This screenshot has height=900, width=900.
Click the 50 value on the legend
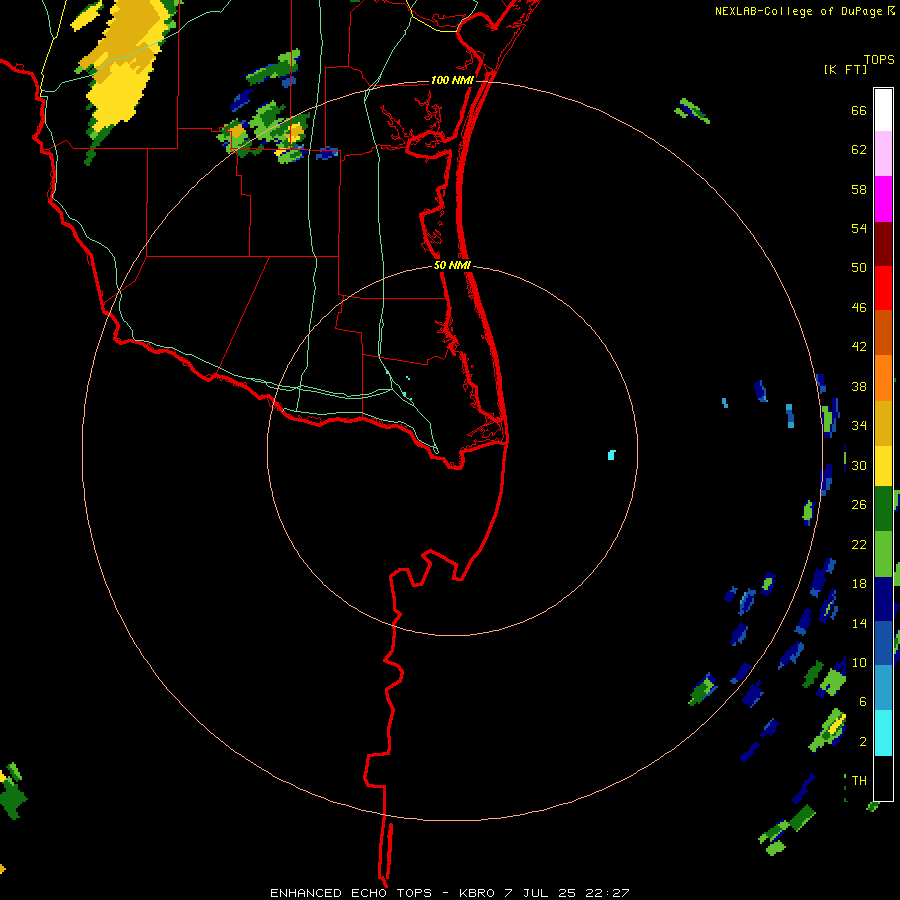click(859, 267)
